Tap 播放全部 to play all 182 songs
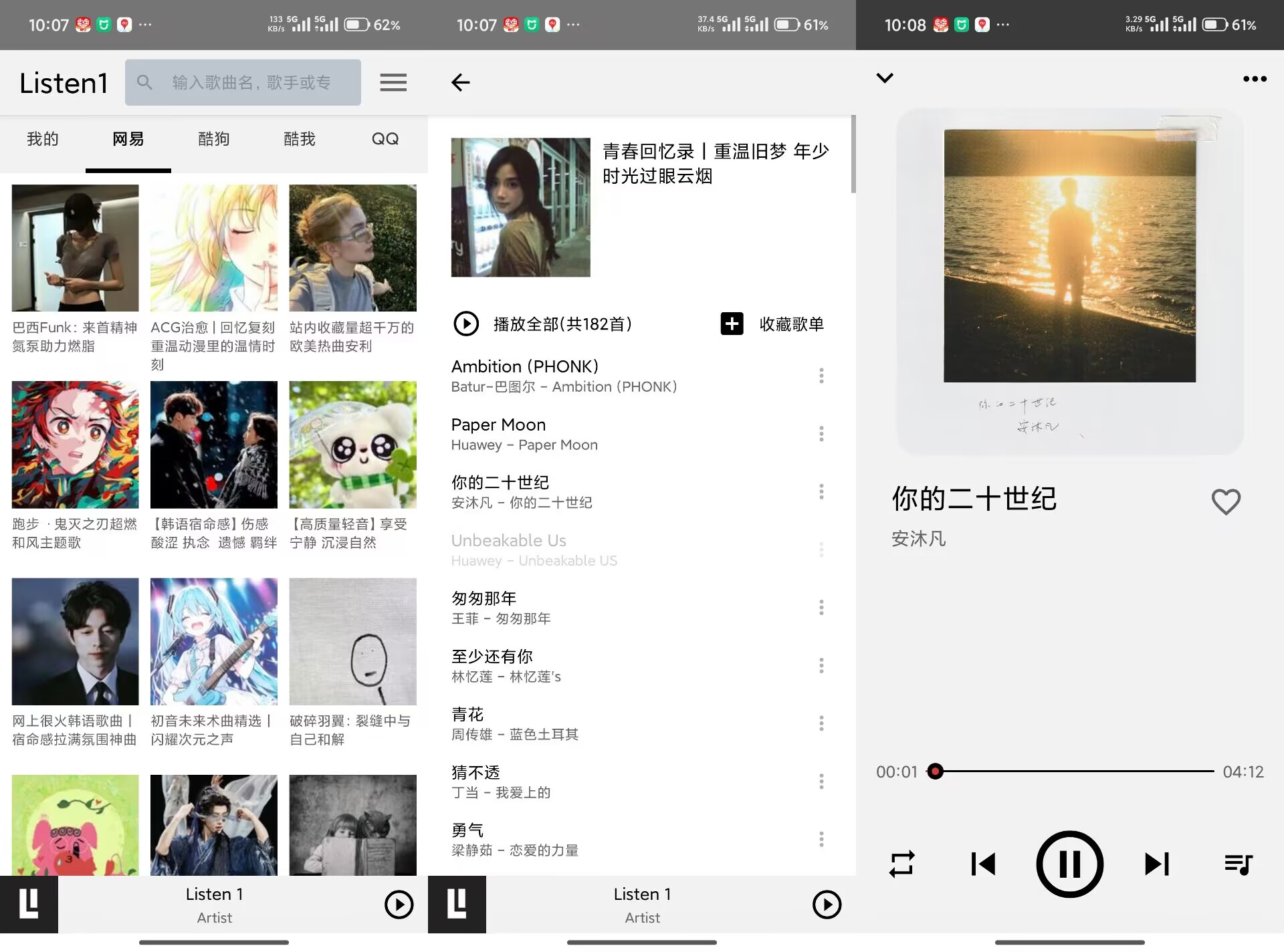This screenshot has height=952, width=1284. (543, 324)
